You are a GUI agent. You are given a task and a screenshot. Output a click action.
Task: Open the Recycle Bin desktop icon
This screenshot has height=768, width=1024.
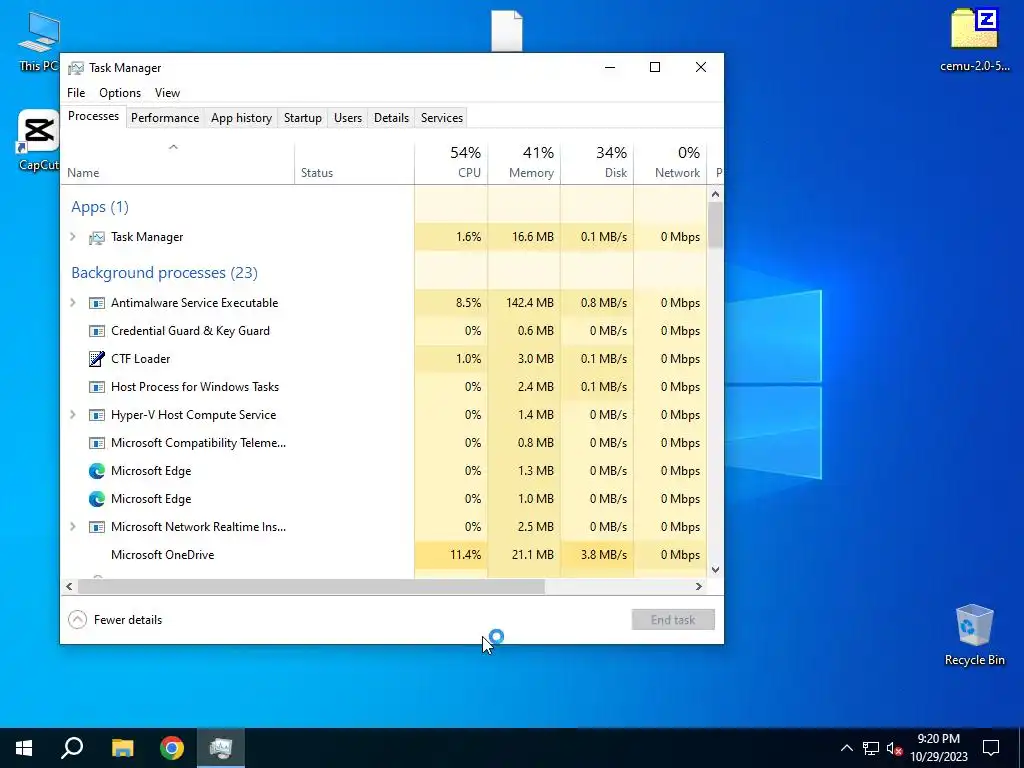(974, 635)
